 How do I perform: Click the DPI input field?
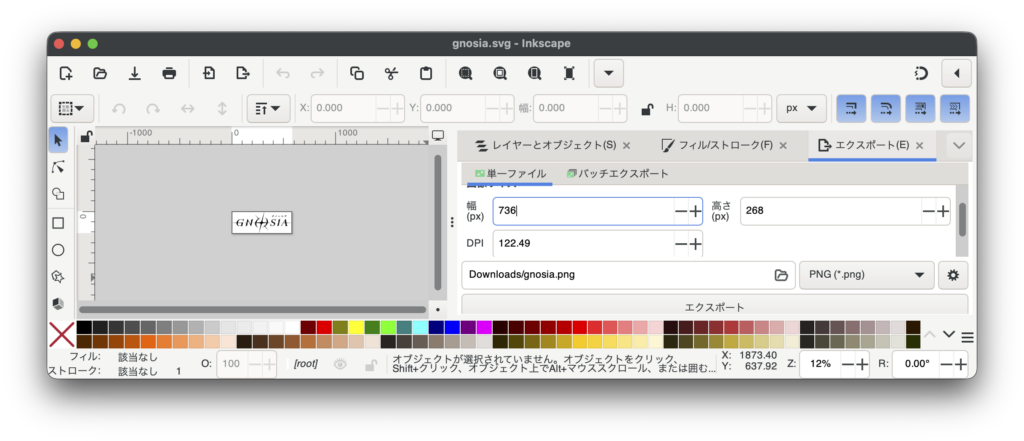click(582, 243)
